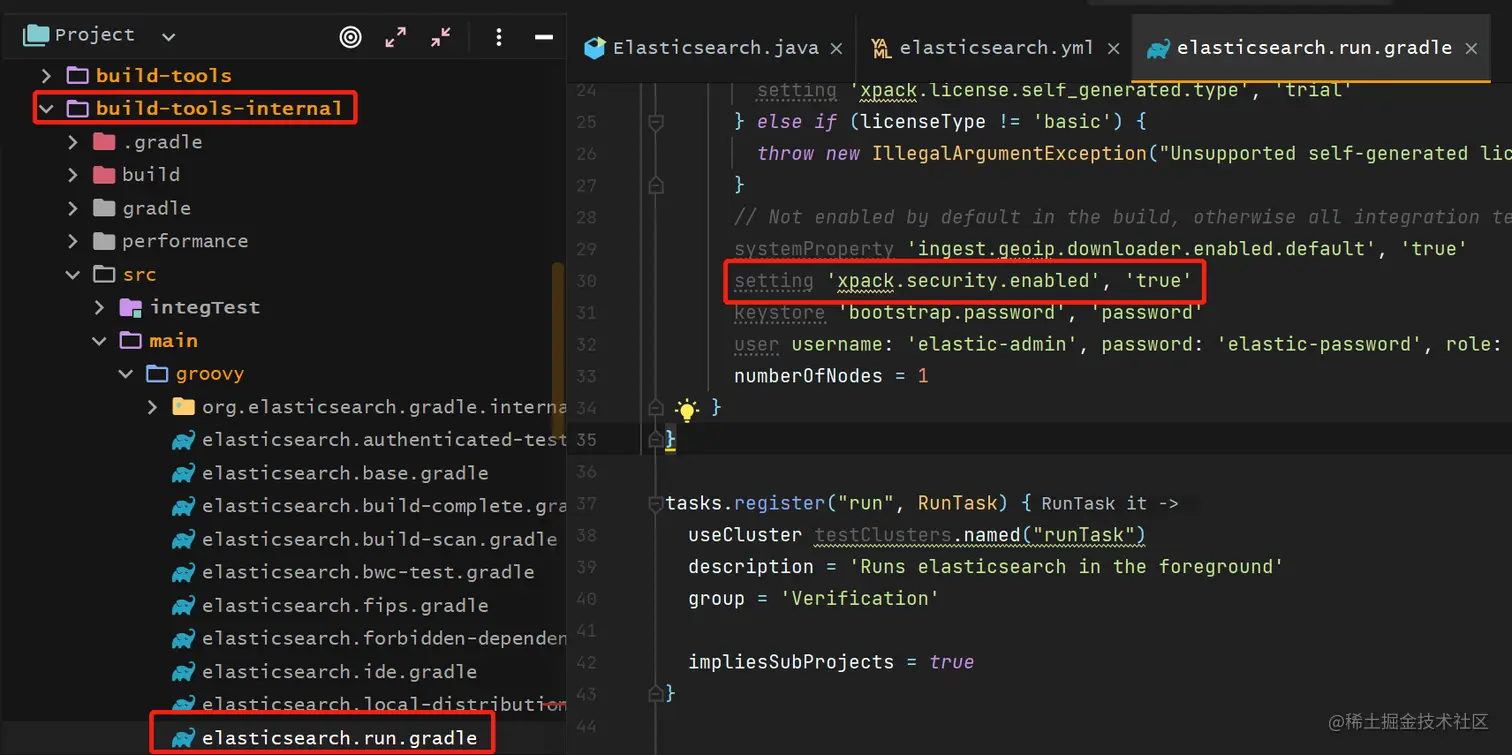Close the elasticsearch.run.gradle tab
Image resolution: width=1512 pixels, height=755 pixels.
(x=1471, y=48)
